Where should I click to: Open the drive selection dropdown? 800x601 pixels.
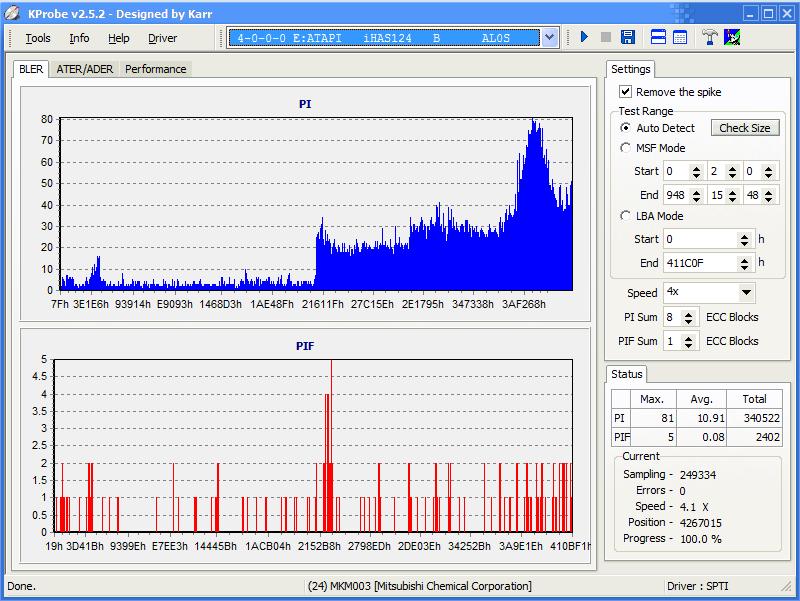pos(549,38)
